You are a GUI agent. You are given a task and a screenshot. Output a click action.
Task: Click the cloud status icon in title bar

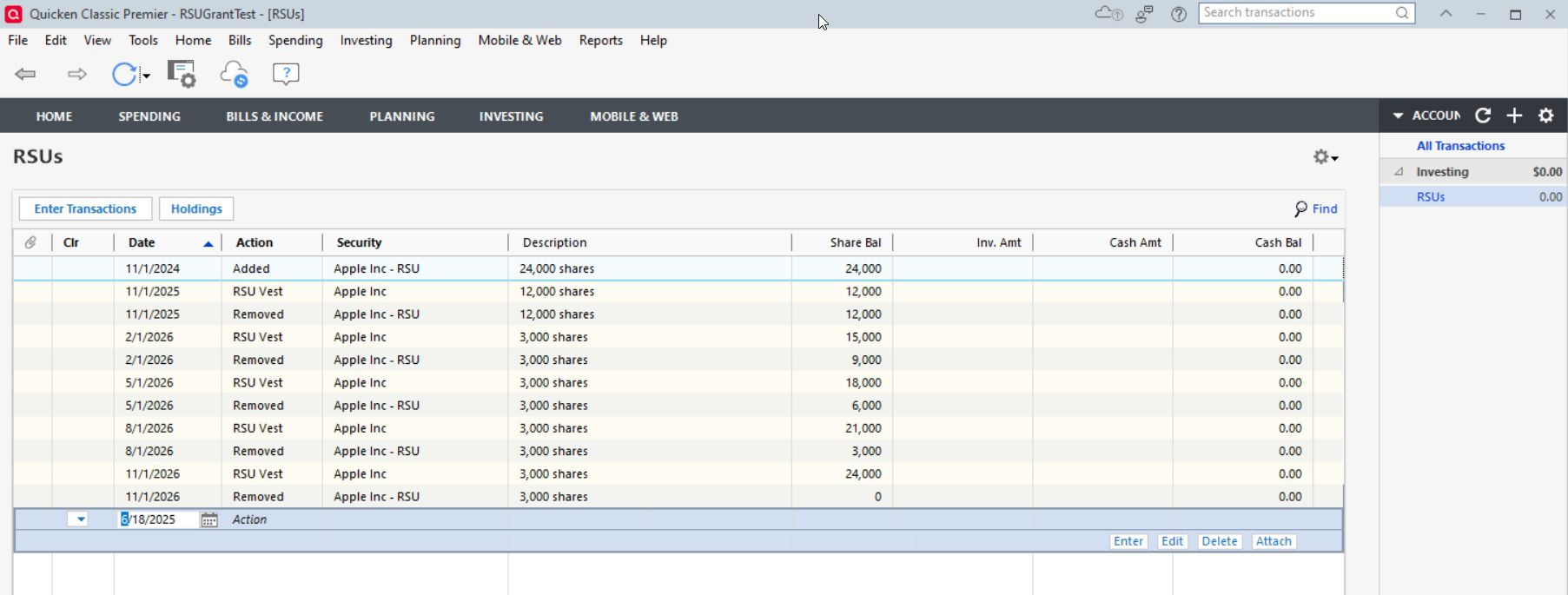(1108, 14)
